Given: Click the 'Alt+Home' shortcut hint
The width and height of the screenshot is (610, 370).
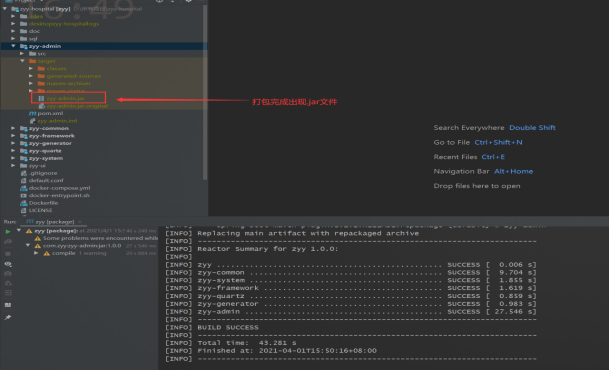Looking at the screenshot, I should pyautogui.click(x=514, y=172).
